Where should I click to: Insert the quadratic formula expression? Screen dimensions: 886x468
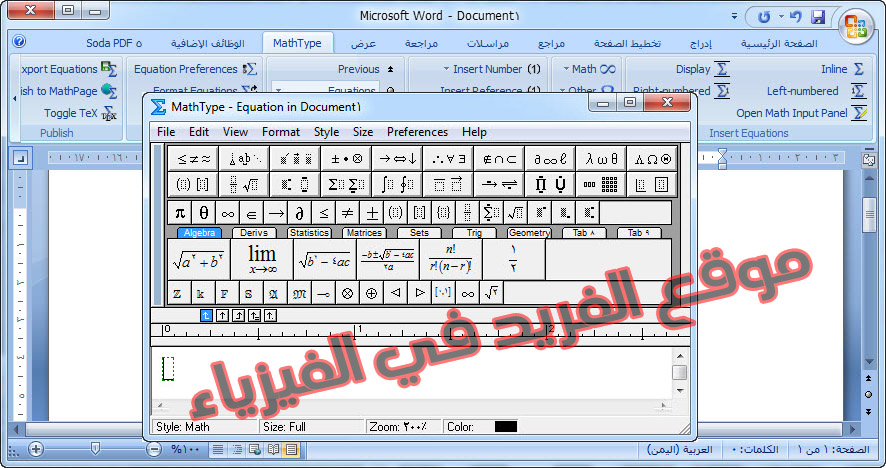click(x=388, y=259)
